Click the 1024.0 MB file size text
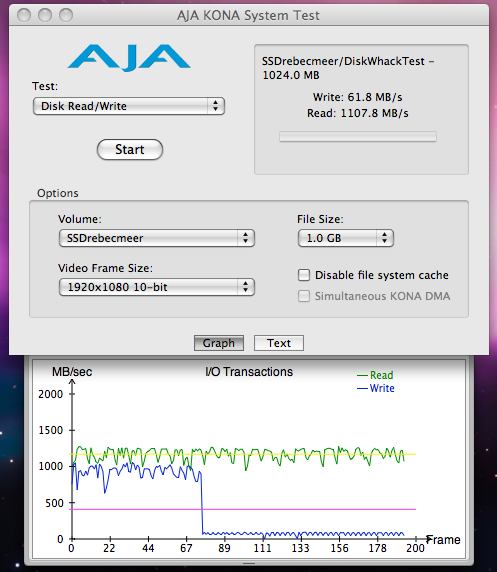Screen dimensions: 497x572 pyautogui.click(x=291, y=75)
